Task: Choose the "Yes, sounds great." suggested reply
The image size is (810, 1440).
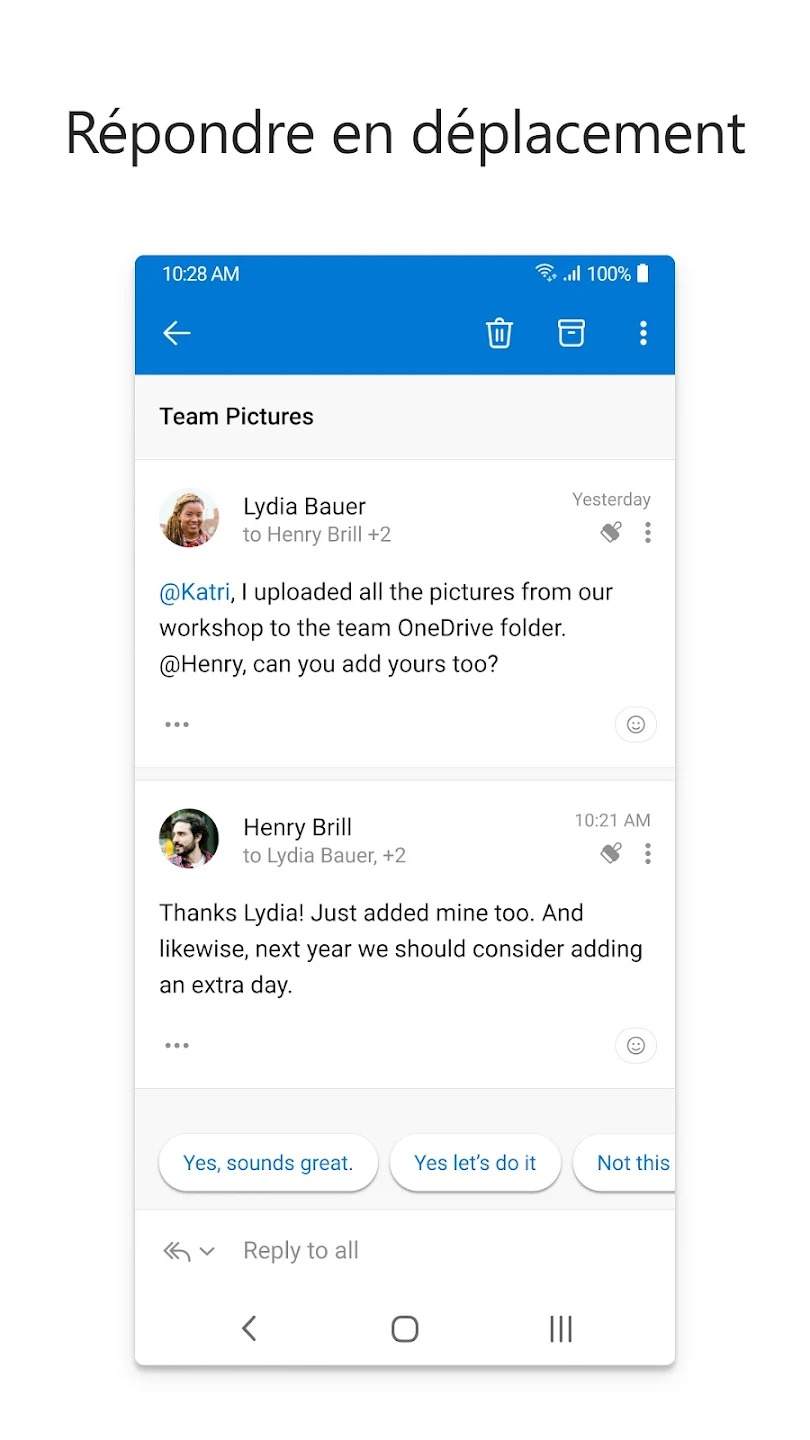Action: pos(268,1163)
